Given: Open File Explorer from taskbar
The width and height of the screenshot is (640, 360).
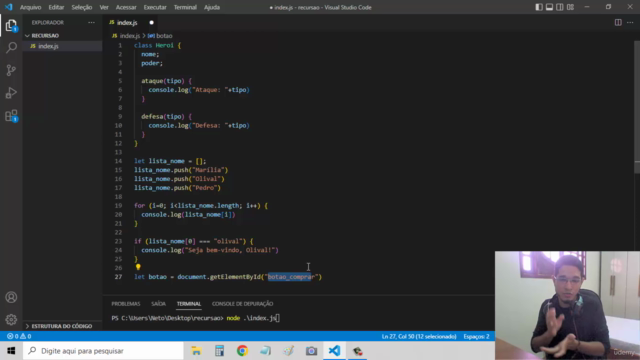Looking at the screenshot, I should click(196, 351).
